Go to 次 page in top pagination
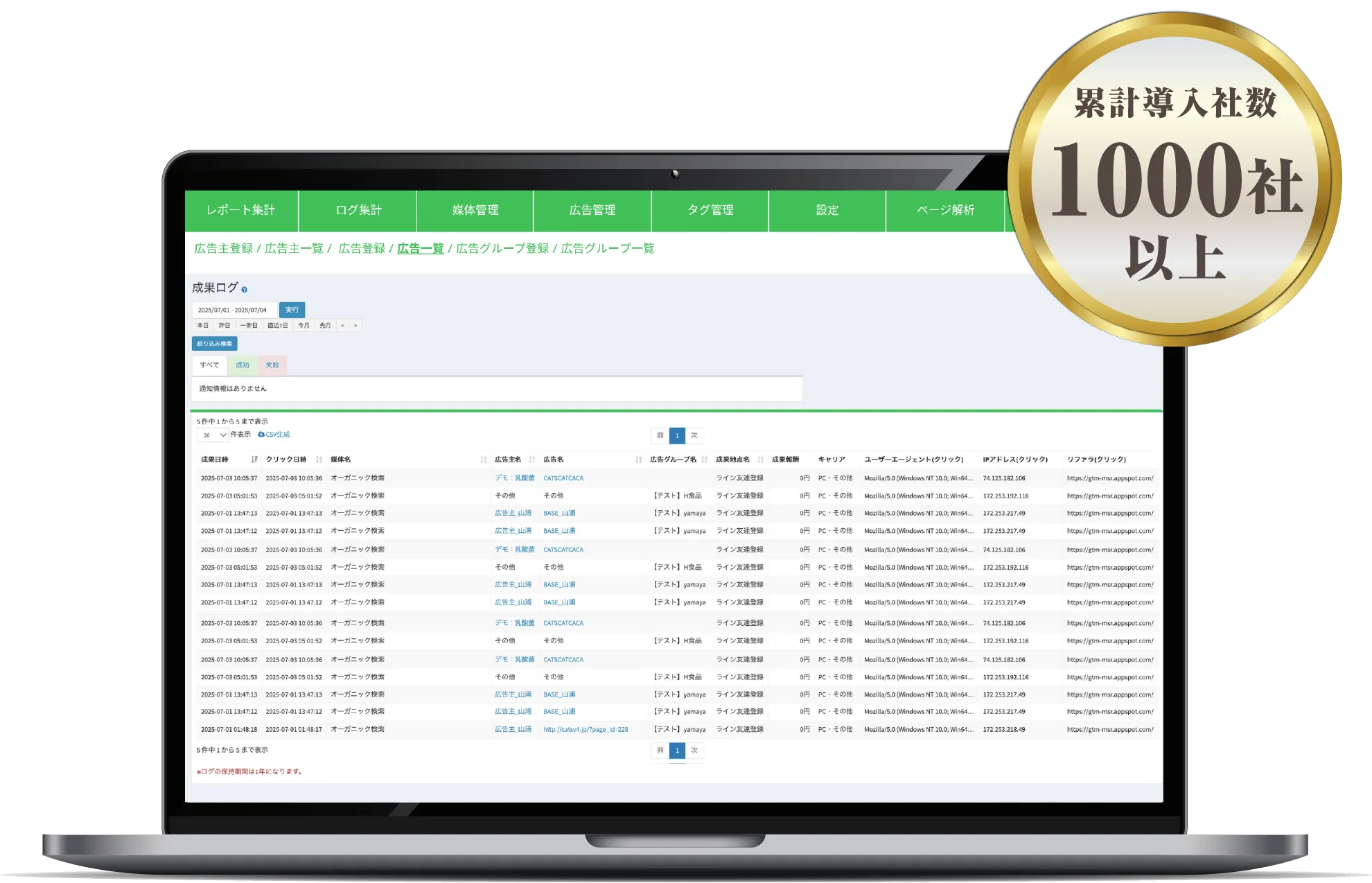1372x883 pixels. 694,435
